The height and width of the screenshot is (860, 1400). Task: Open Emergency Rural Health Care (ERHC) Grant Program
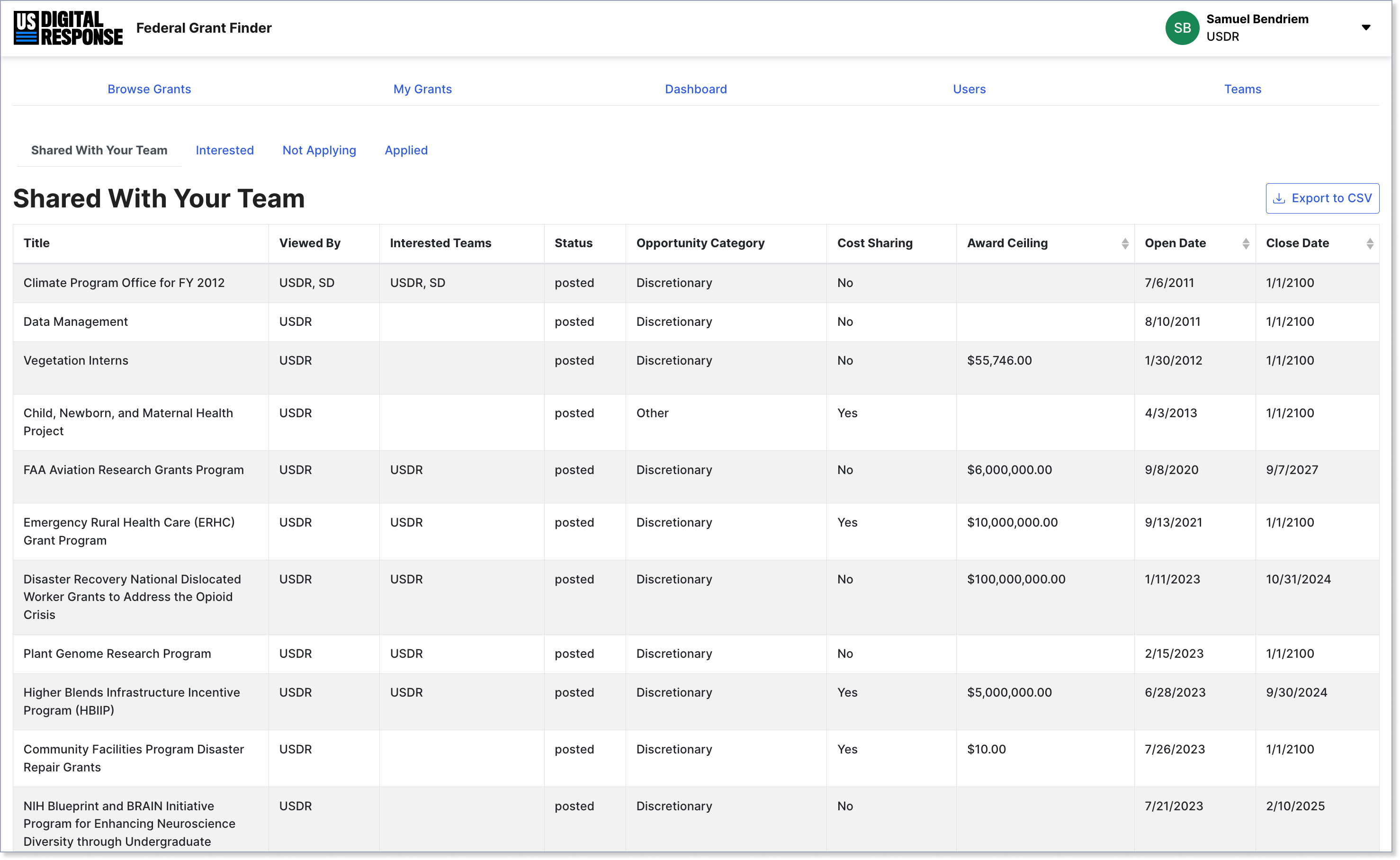695,531
